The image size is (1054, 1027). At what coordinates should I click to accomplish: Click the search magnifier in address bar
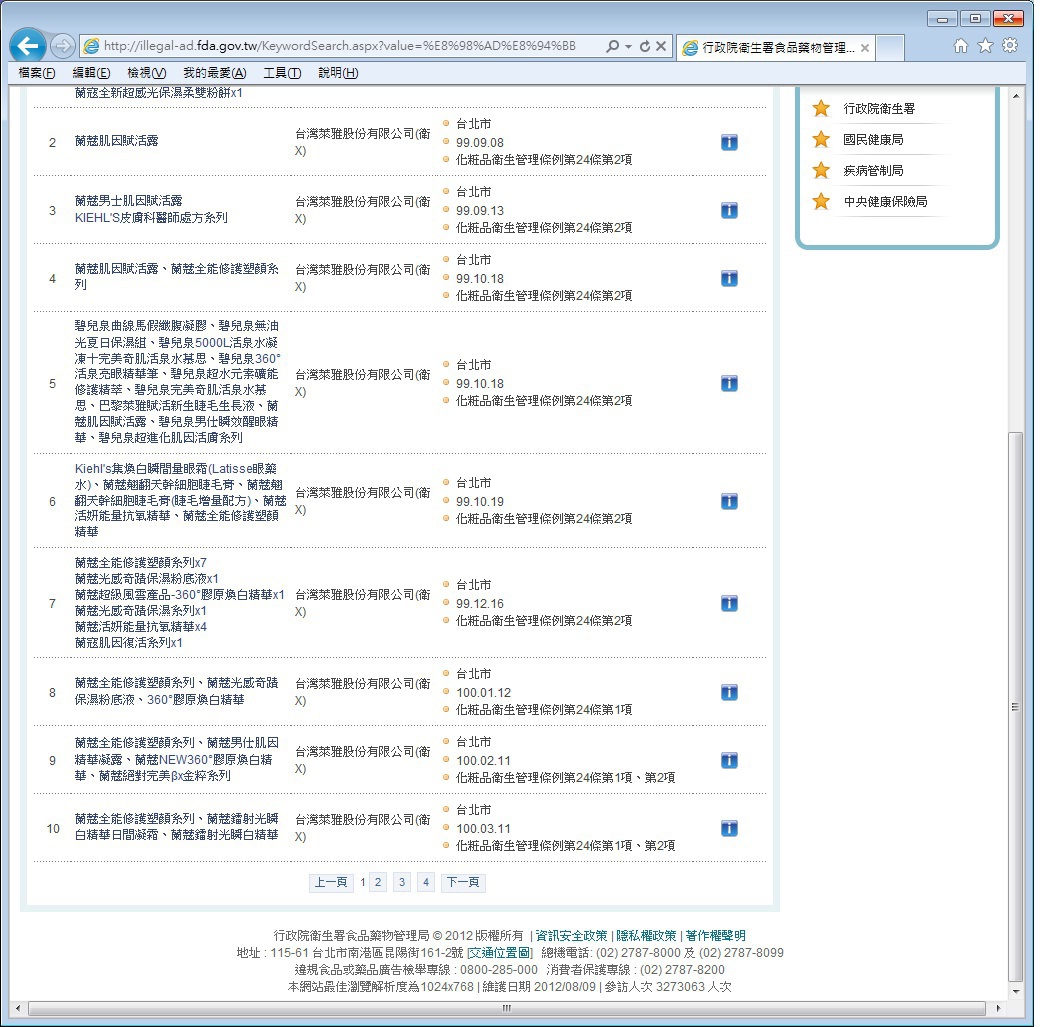(612, 46)
